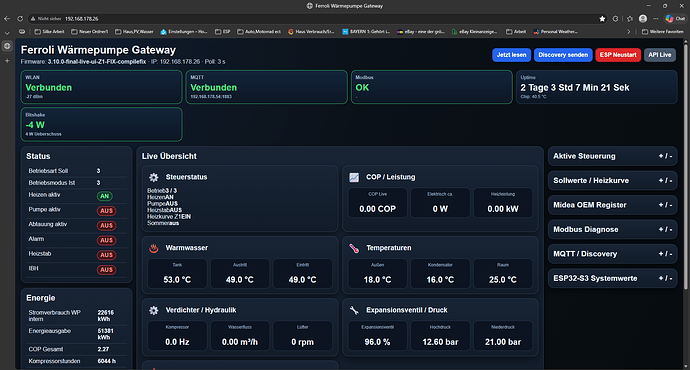The width and height of the screenshot is (690, 370).
Task: Go back with the browser back arrow
Action: tap(7, 18)
